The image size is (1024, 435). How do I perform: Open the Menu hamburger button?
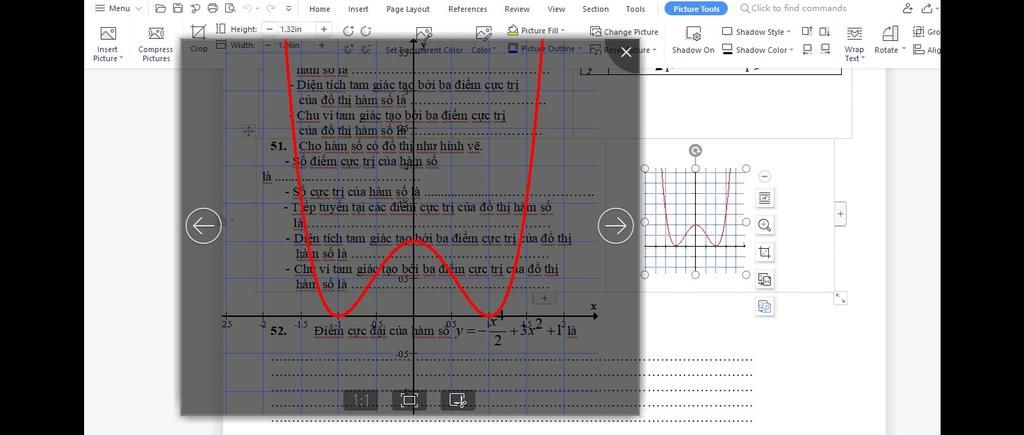click(118, 8)
